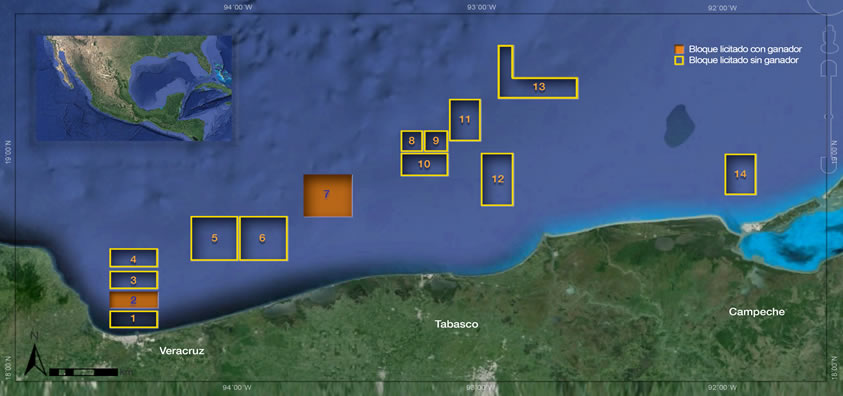Viewport: 843px width, 396px height.
Task: Click the small block numbered 9
Action: (x=436, y=141)
